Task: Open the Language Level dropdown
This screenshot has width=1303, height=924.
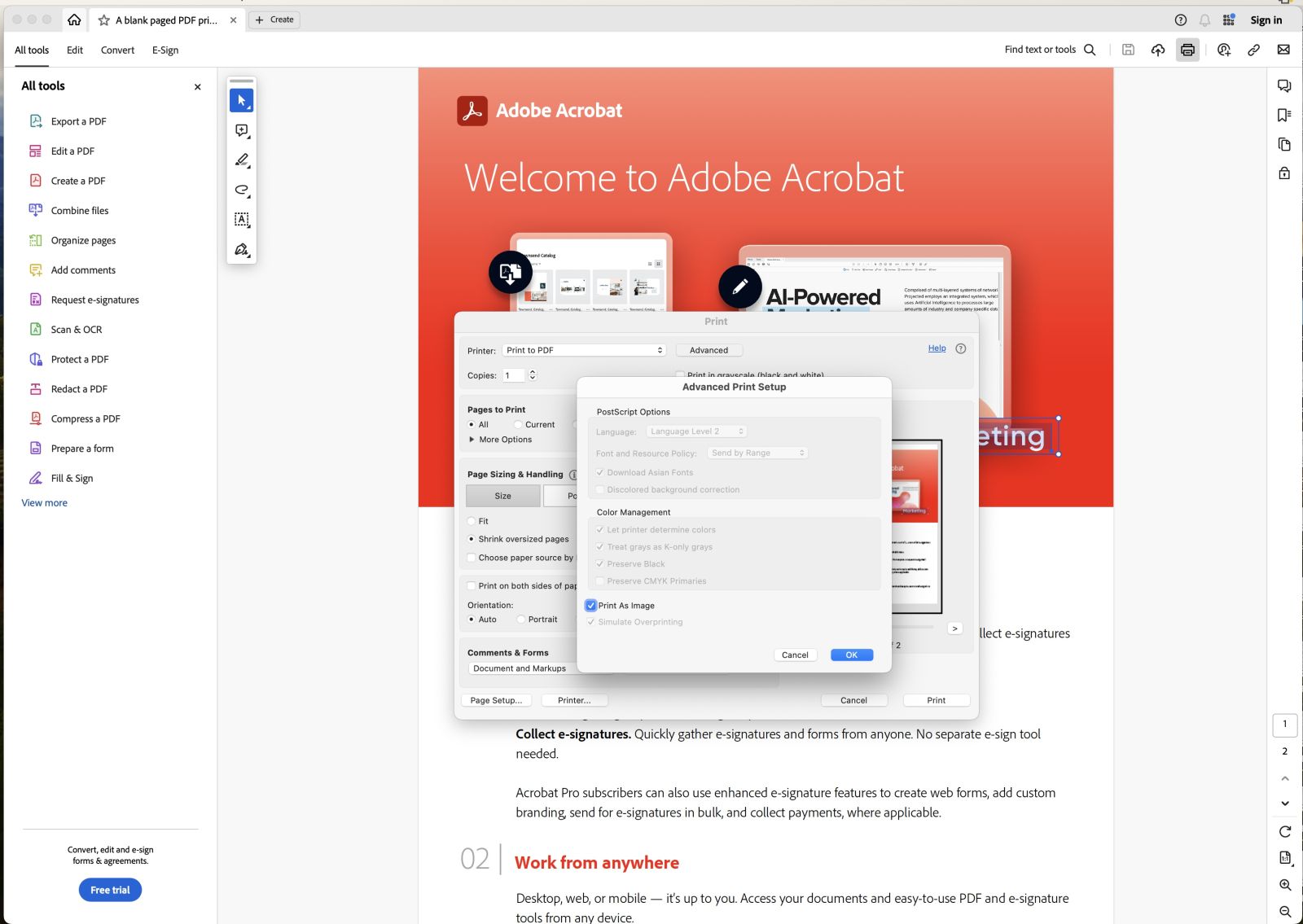Action: [x=696, y=431]
